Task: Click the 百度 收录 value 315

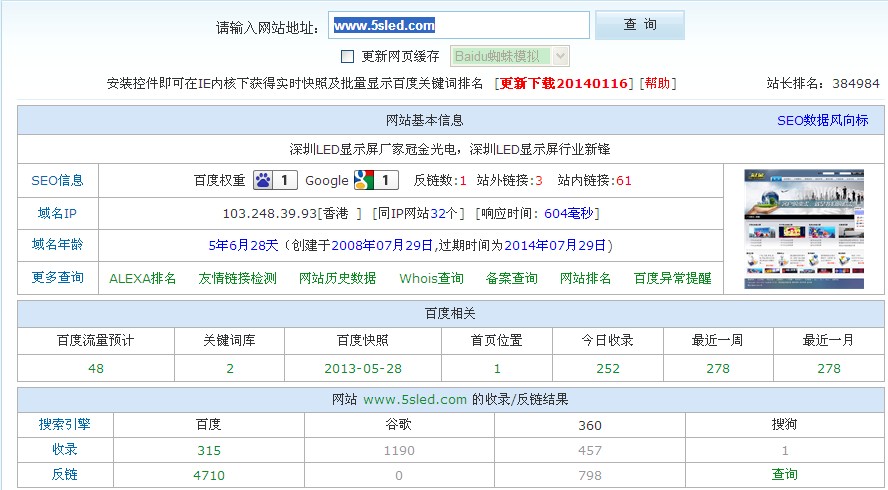Action: (209, 450)
